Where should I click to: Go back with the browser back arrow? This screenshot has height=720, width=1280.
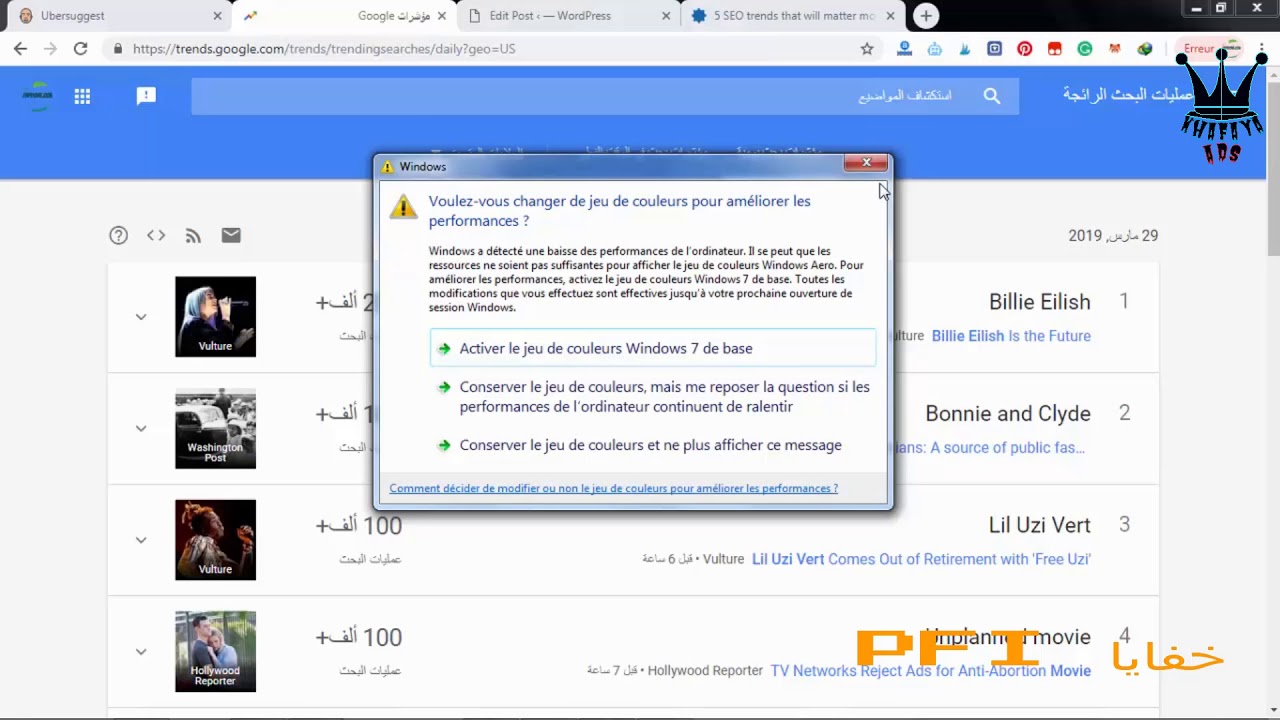(20, 48)
